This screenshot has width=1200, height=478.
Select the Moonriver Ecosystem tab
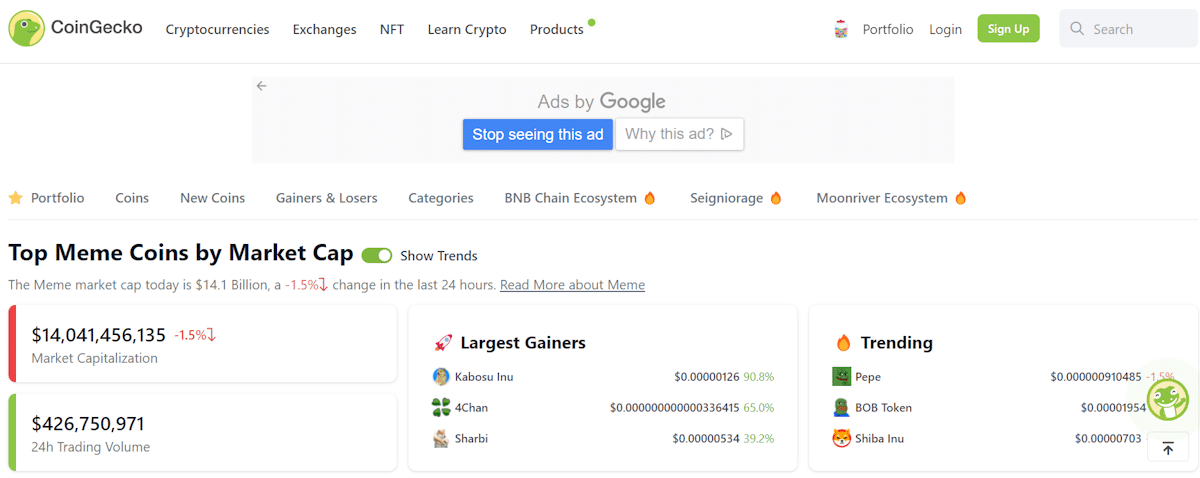[x=892, y=198]
